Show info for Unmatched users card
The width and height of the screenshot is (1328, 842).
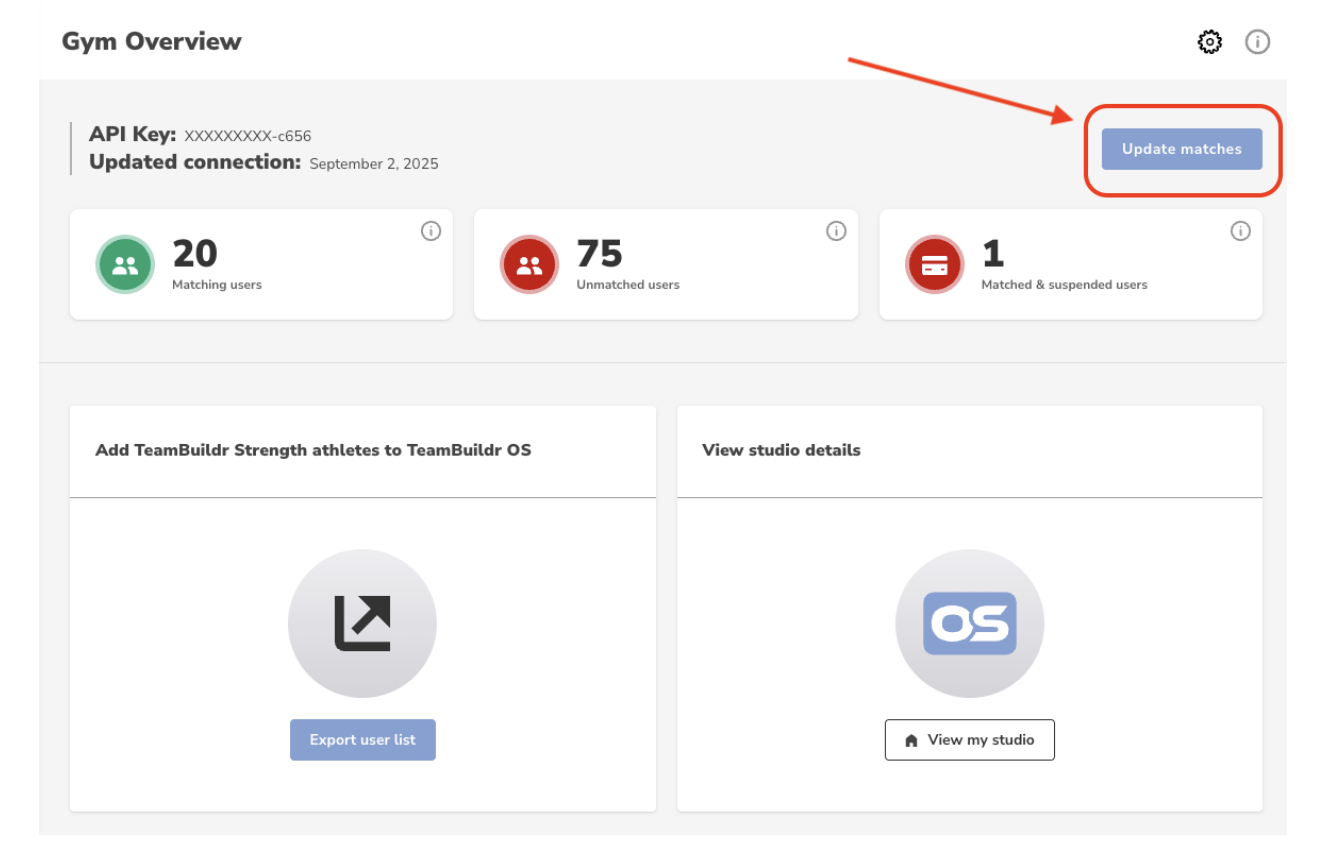pyautogui.click(x=836, y=231)
